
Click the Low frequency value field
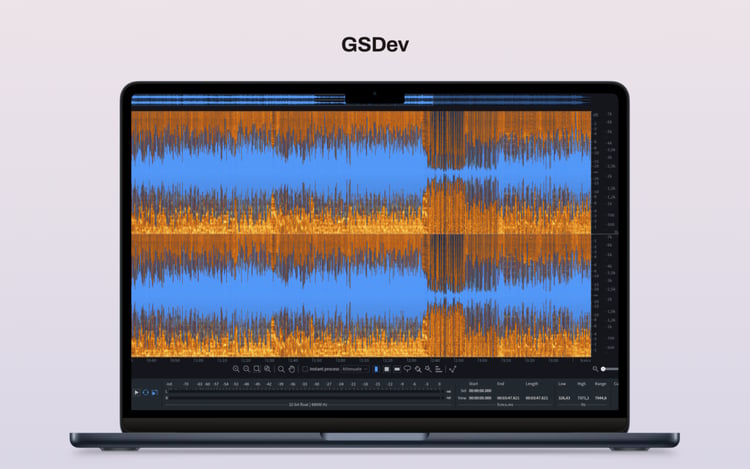coord(564,398)
